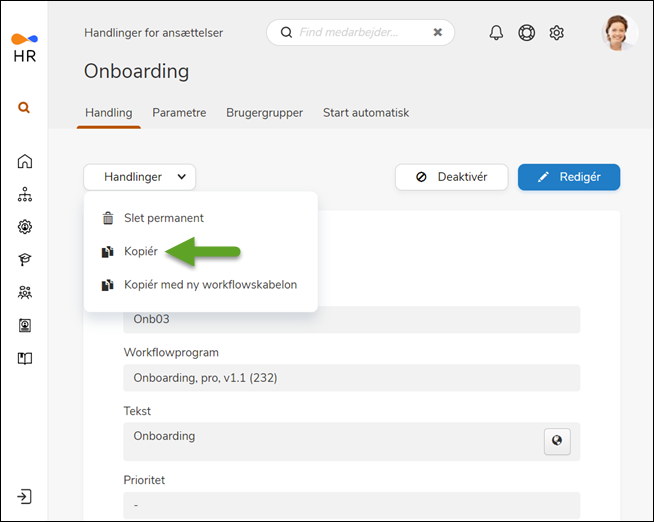Click the globe translation button beside Tekst

[x=557, y=442]
